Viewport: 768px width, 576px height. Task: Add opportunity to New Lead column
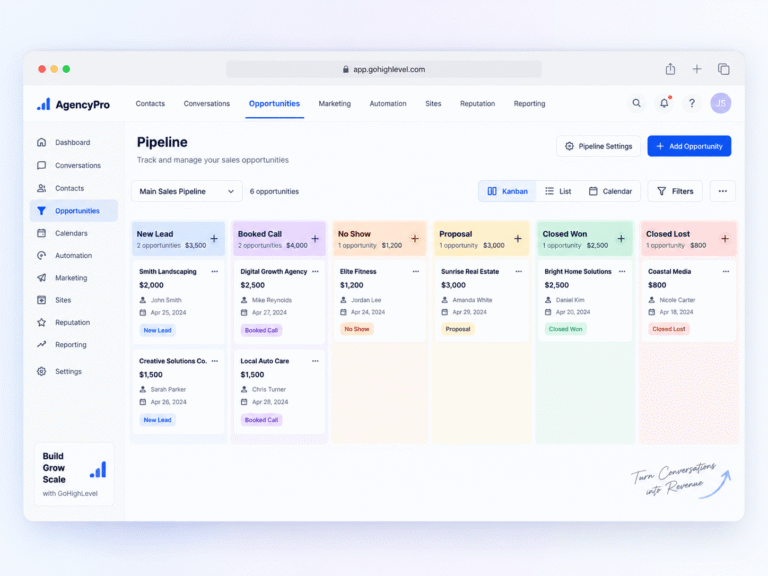[214, 239]
